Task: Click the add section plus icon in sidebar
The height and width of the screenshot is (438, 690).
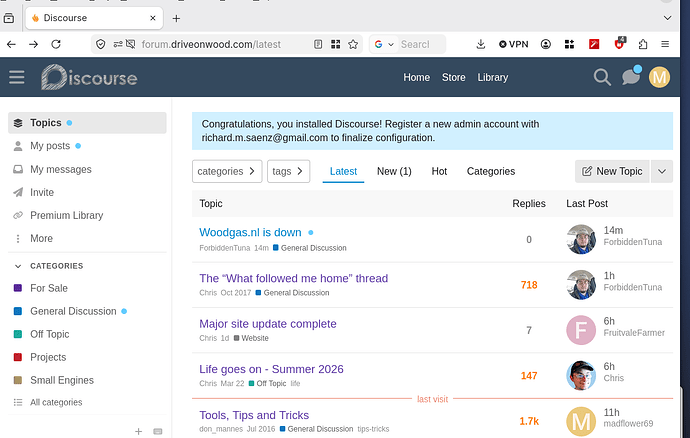Action: point(138,431)
